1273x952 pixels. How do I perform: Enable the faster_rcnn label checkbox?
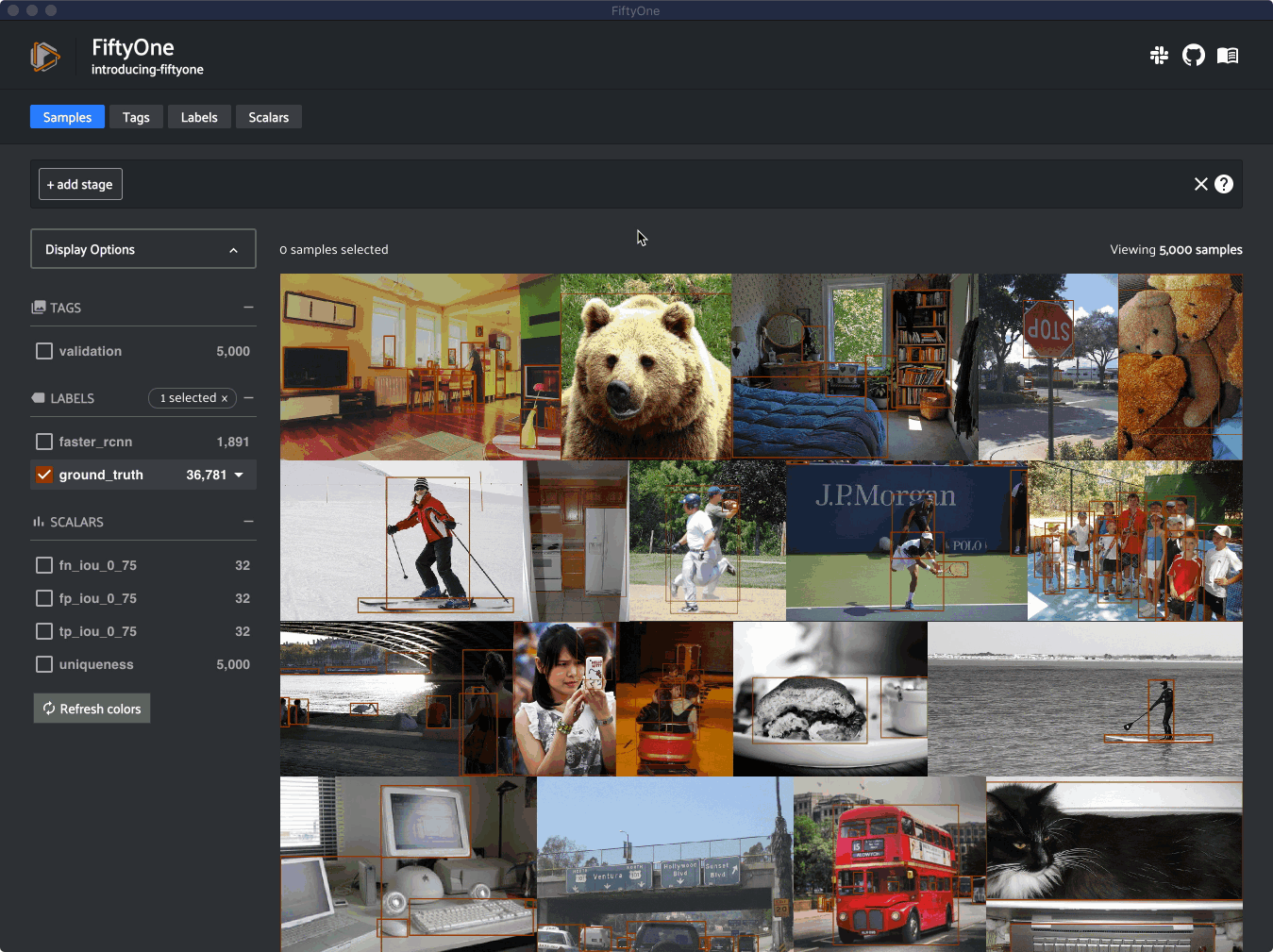pos(44,442)
